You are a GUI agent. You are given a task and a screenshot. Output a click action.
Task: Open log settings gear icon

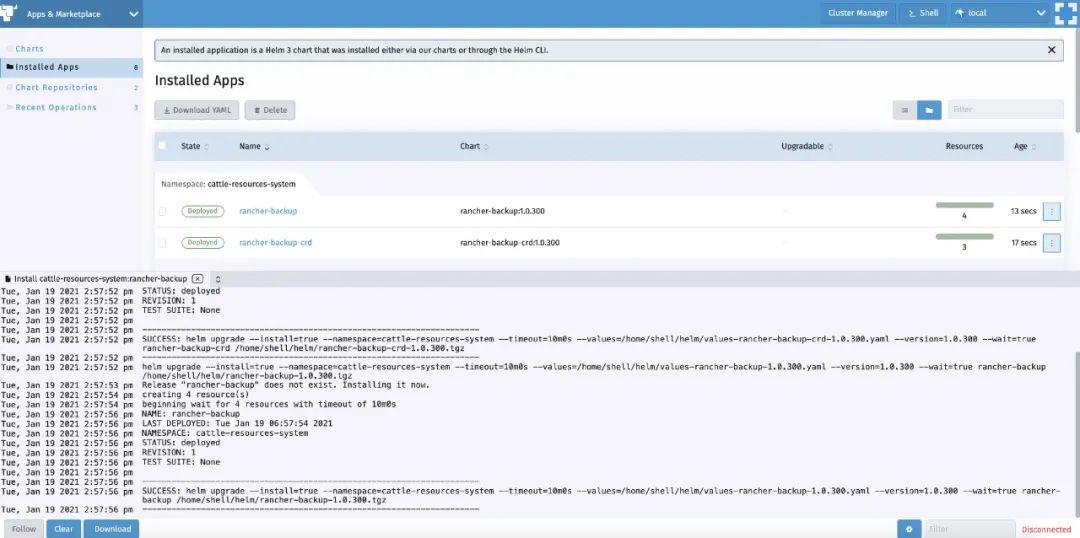pyautogui.click(x=909, y=529)
